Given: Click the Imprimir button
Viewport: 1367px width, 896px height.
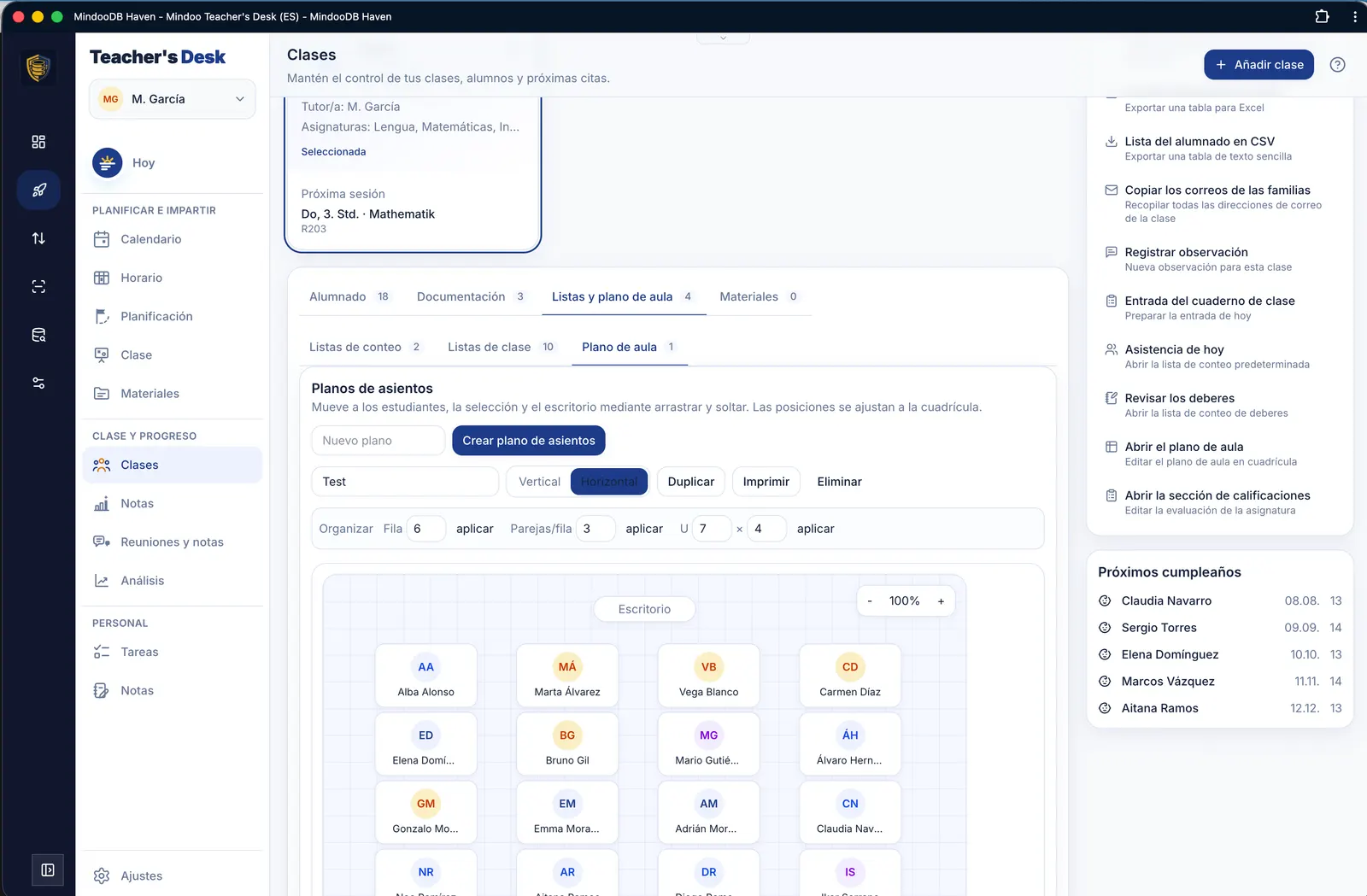Looking at the screenshot, I should point(766,482).
